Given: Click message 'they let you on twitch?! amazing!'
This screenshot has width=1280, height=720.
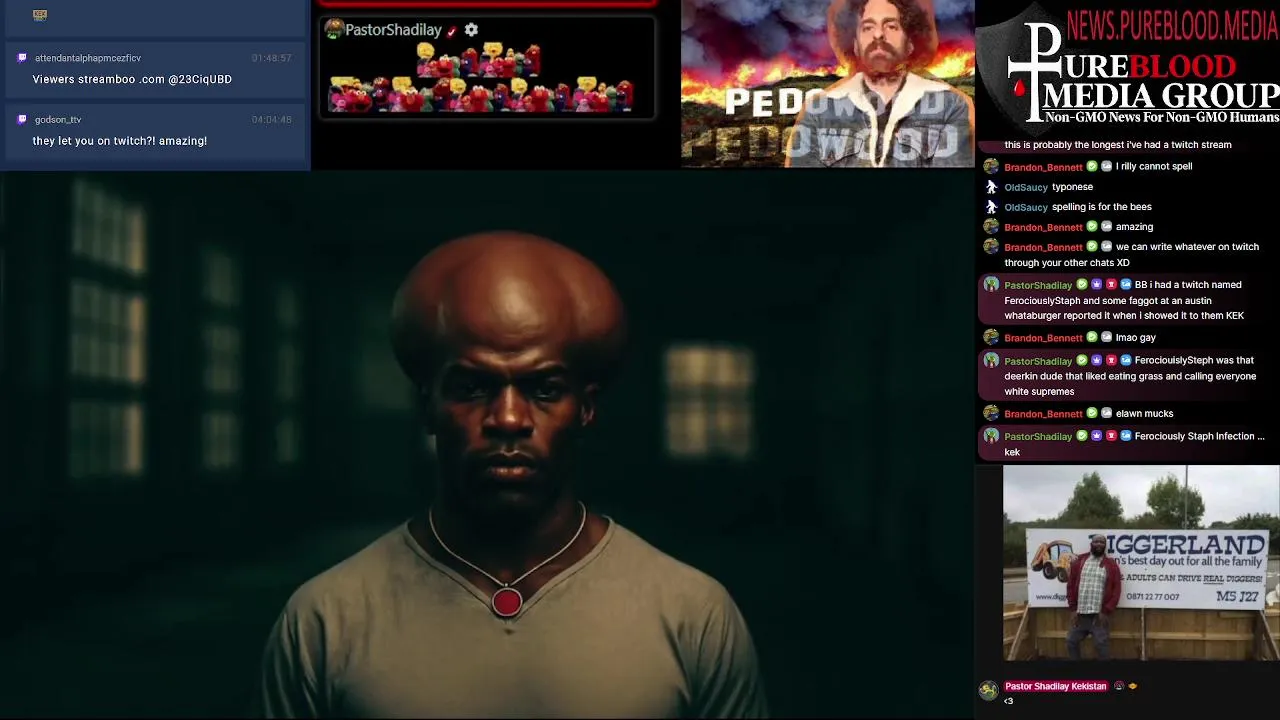Looking at the screenshot, I should [x=120, y=141].
